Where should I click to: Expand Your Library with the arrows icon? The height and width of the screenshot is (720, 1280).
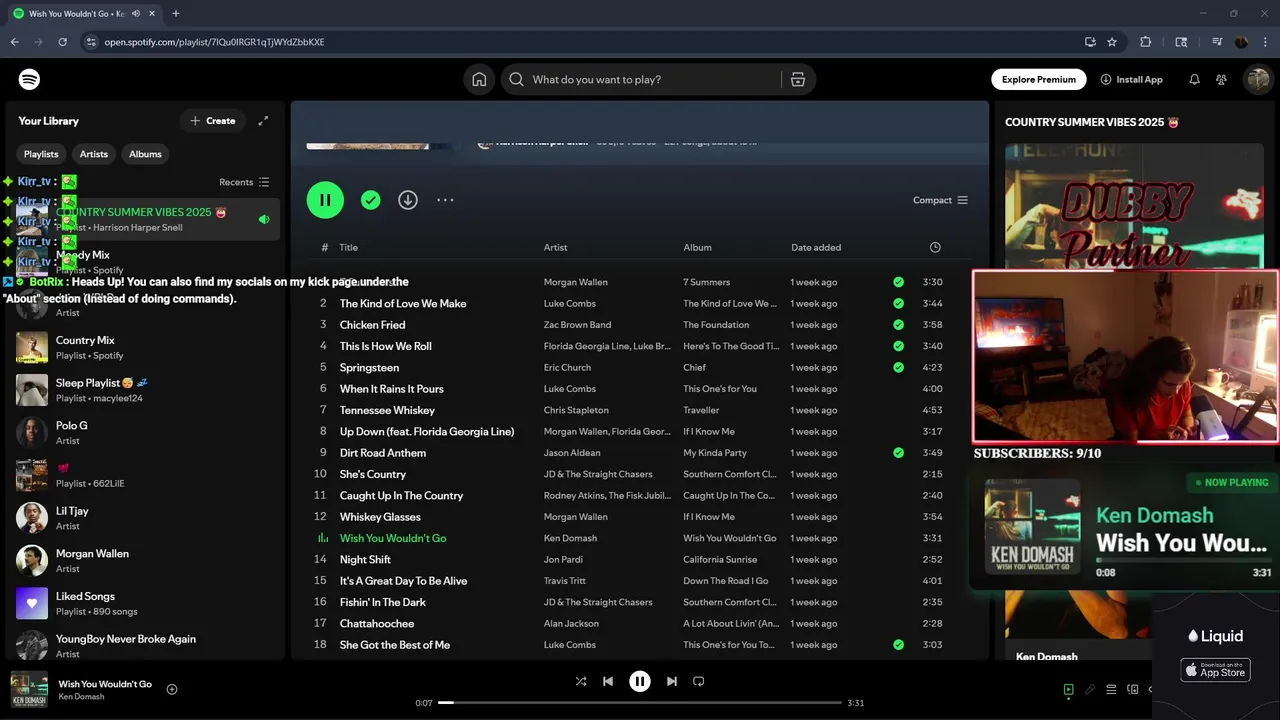point(263,121)
